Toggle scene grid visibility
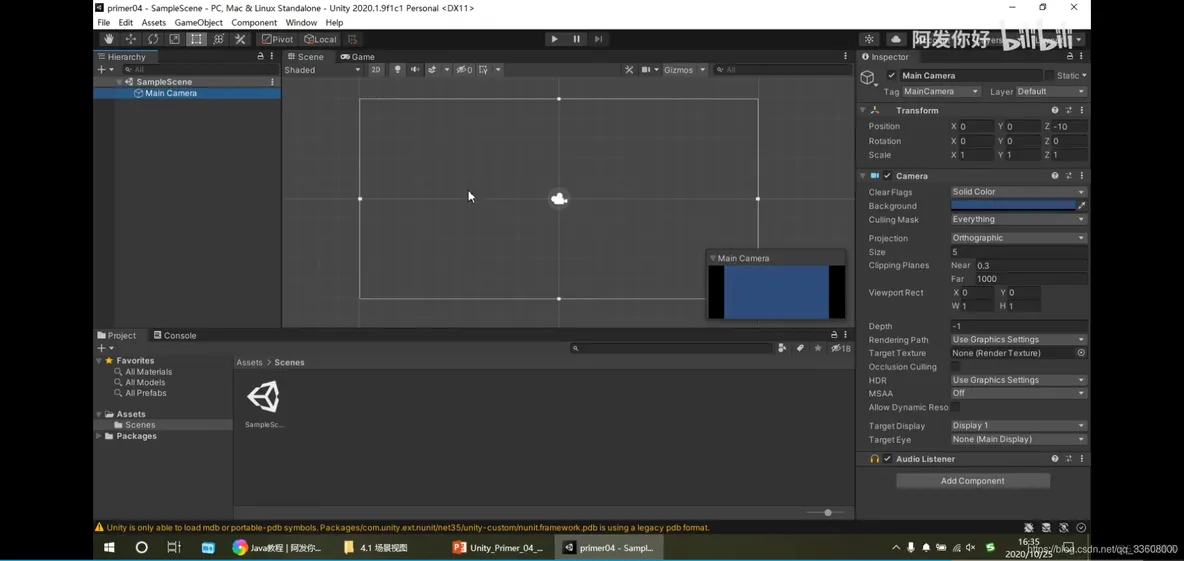 point(483,69)
